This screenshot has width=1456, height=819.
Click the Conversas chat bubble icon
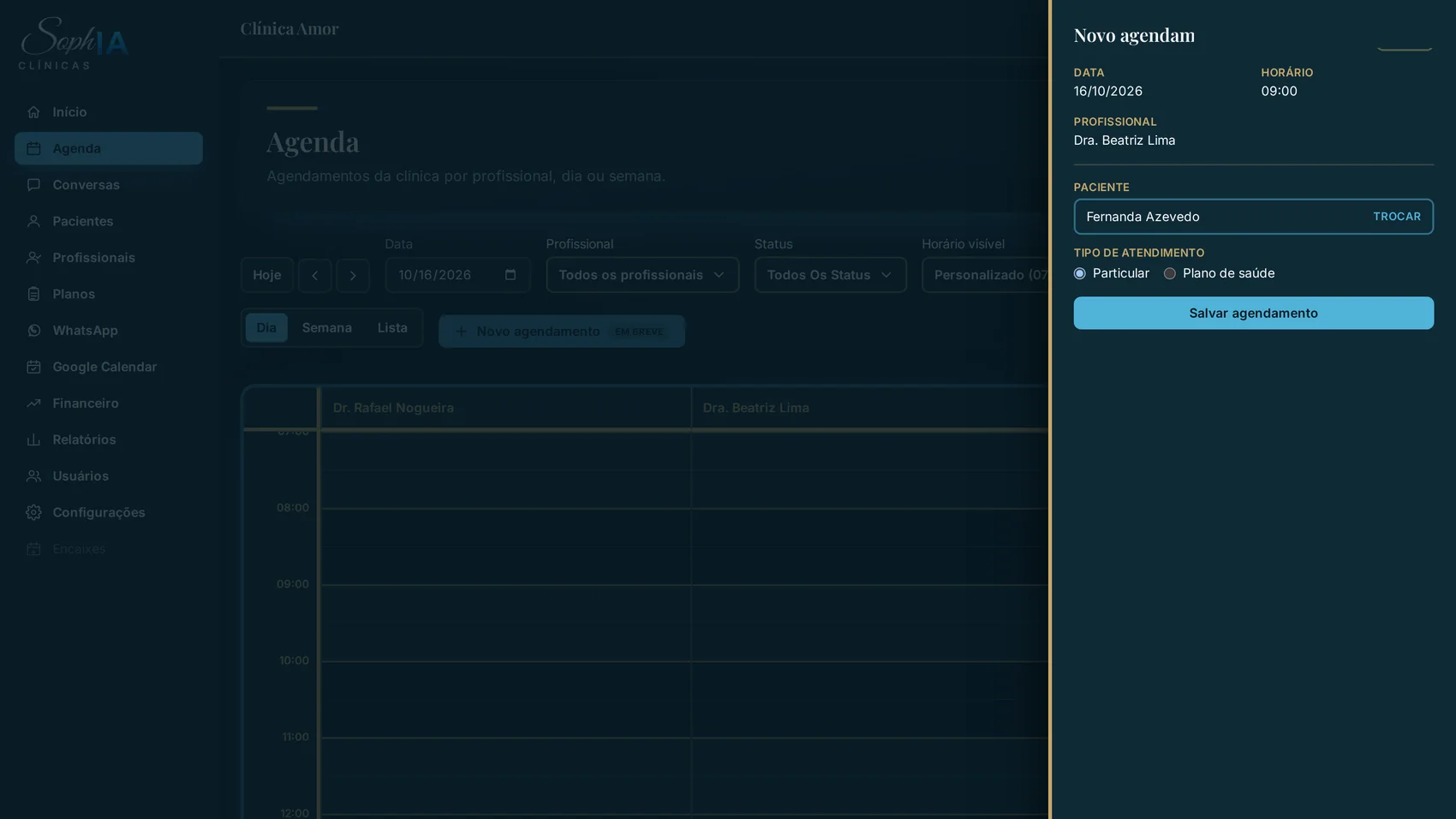(33, 185)
